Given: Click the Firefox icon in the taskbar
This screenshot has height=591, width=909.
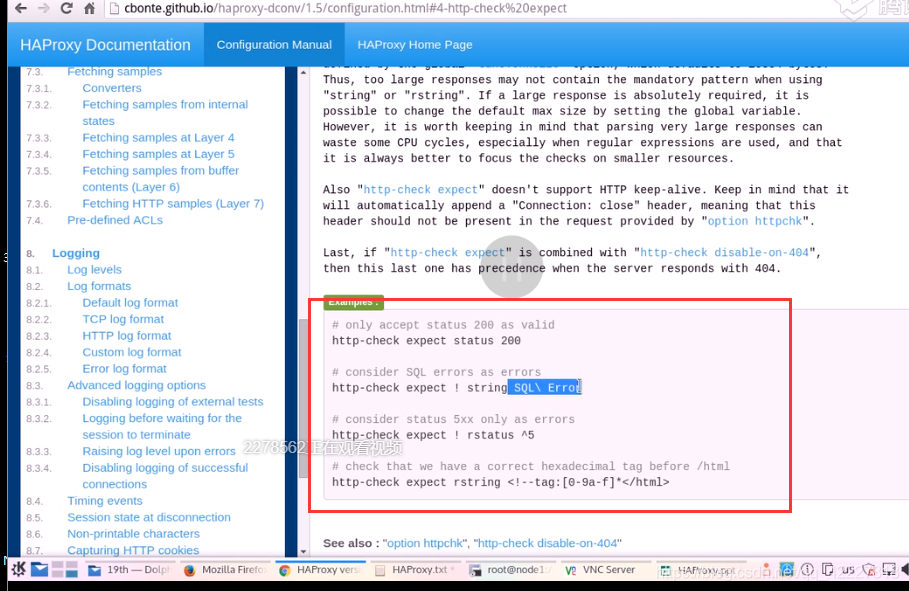Looking at the screenshot, I should click(189, 570).
